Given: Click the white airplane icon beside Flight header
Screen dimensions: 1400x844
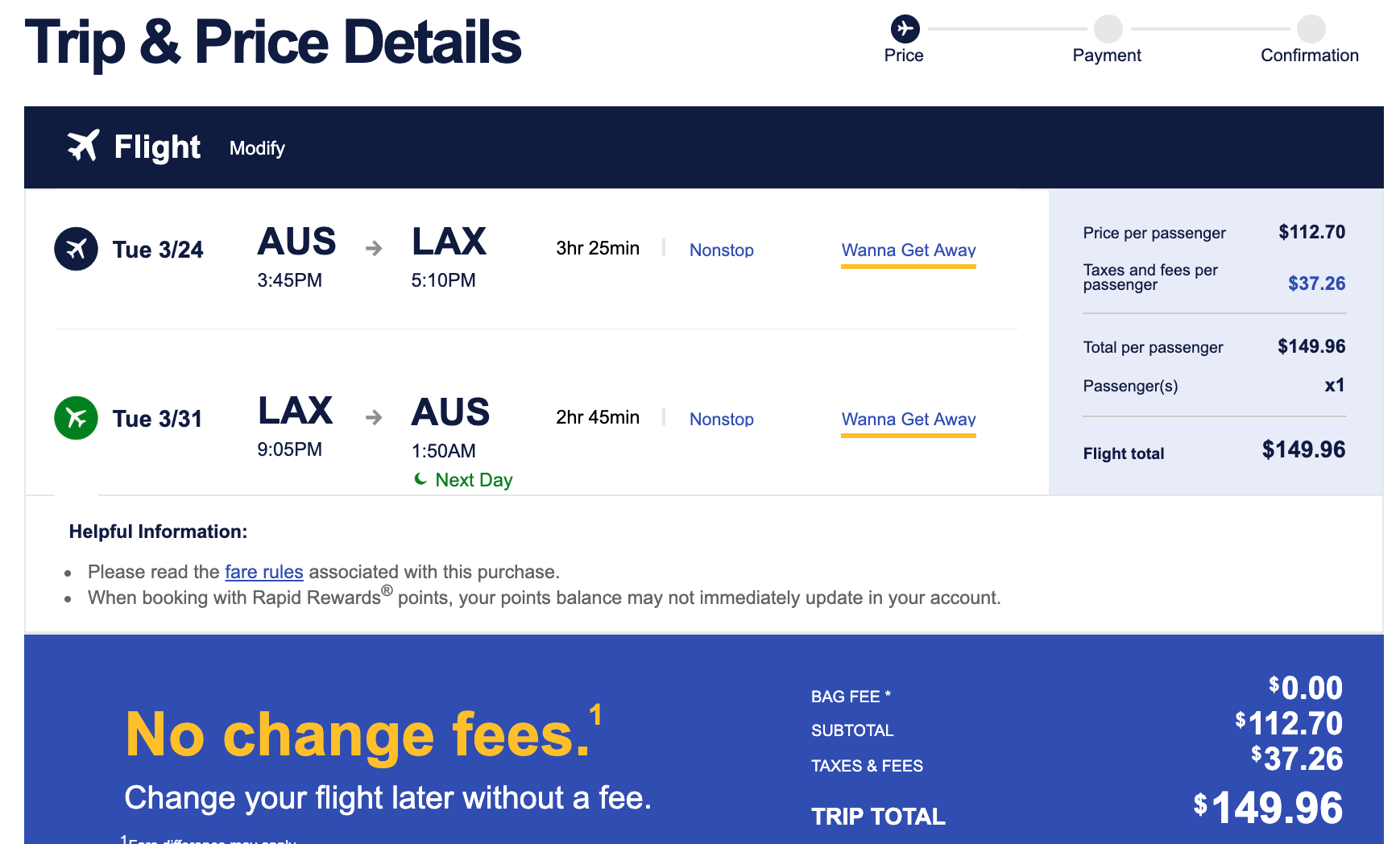Looking at the screenshot, I should tap(83, 146).
